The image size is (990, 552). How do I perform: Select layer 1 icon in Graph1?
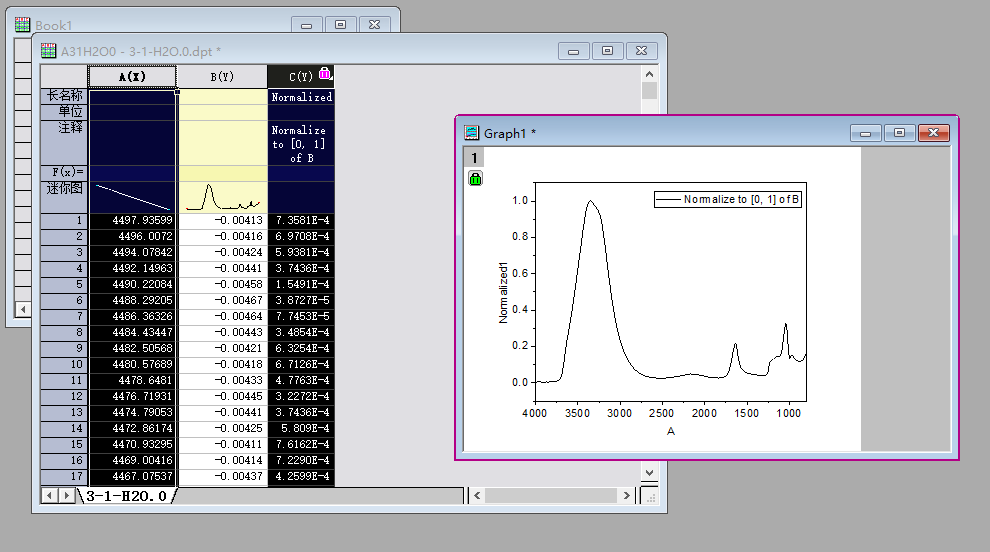(474, 158)
